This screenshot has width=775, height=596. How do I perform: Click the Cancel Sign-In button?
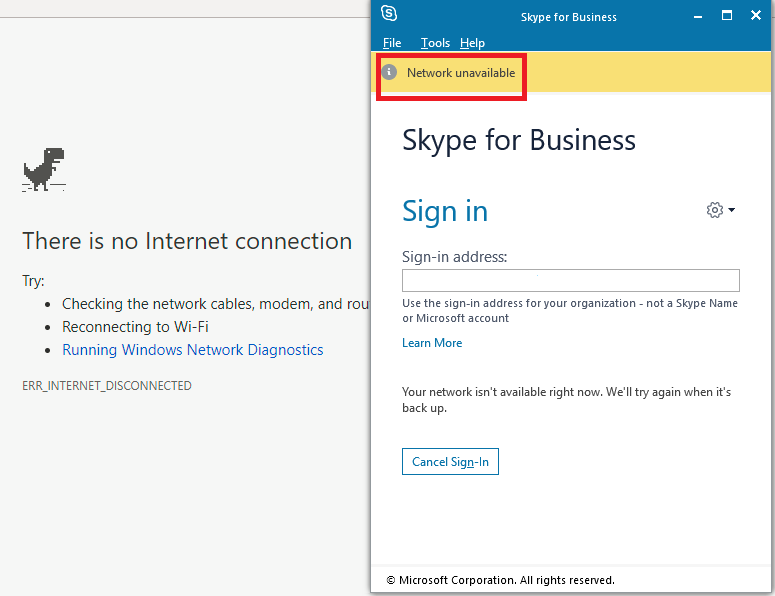click(x=450, y=462)
